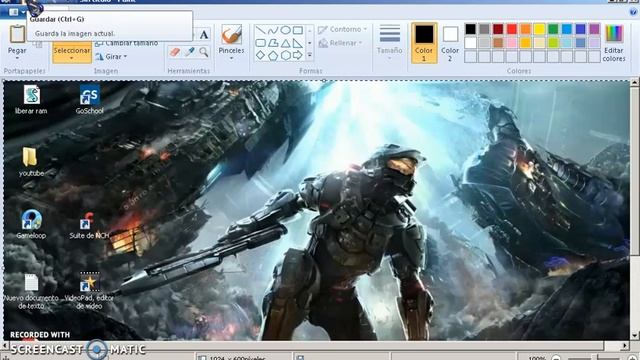Pick the yellow color swatch
Screen dimensions: 640x360
[539, 29]
